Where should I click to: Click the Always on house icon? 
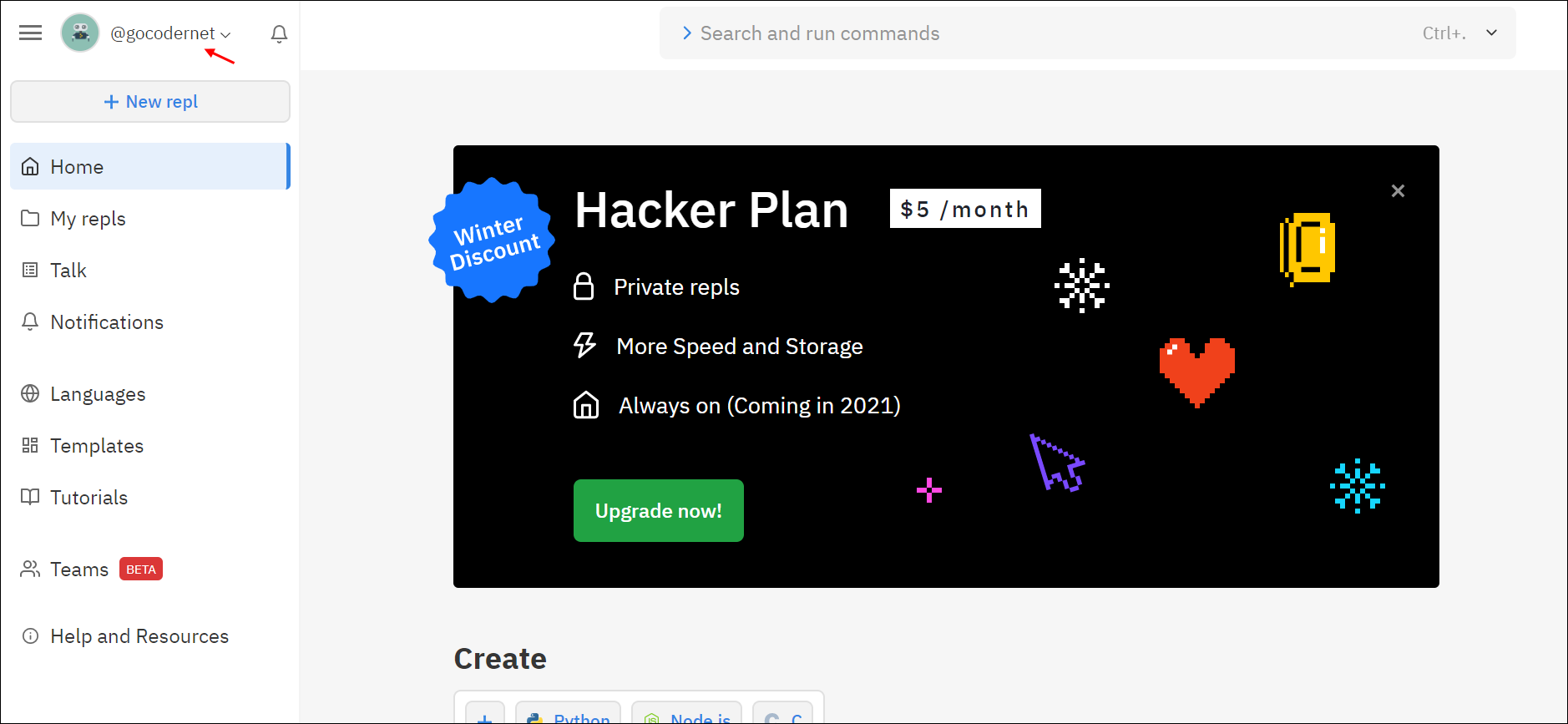pyautogui.click(x=586, y=405)
